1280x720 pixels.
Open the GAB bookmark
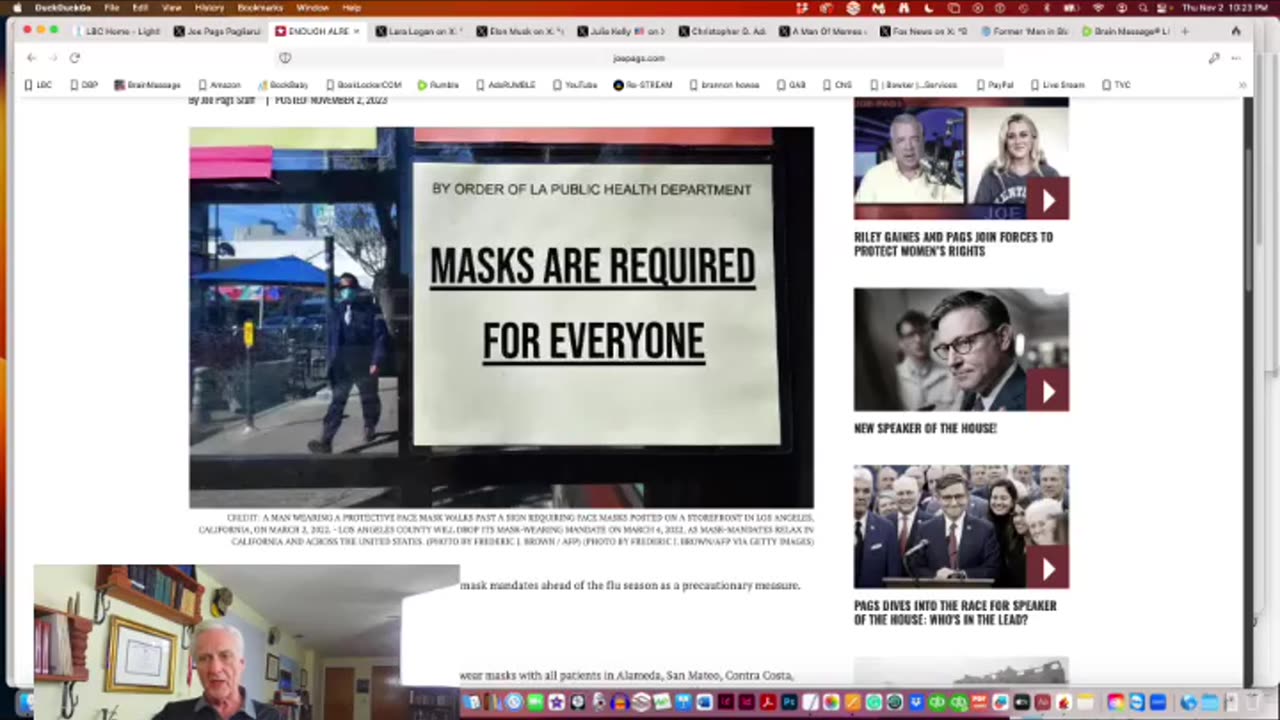[791, 85]
